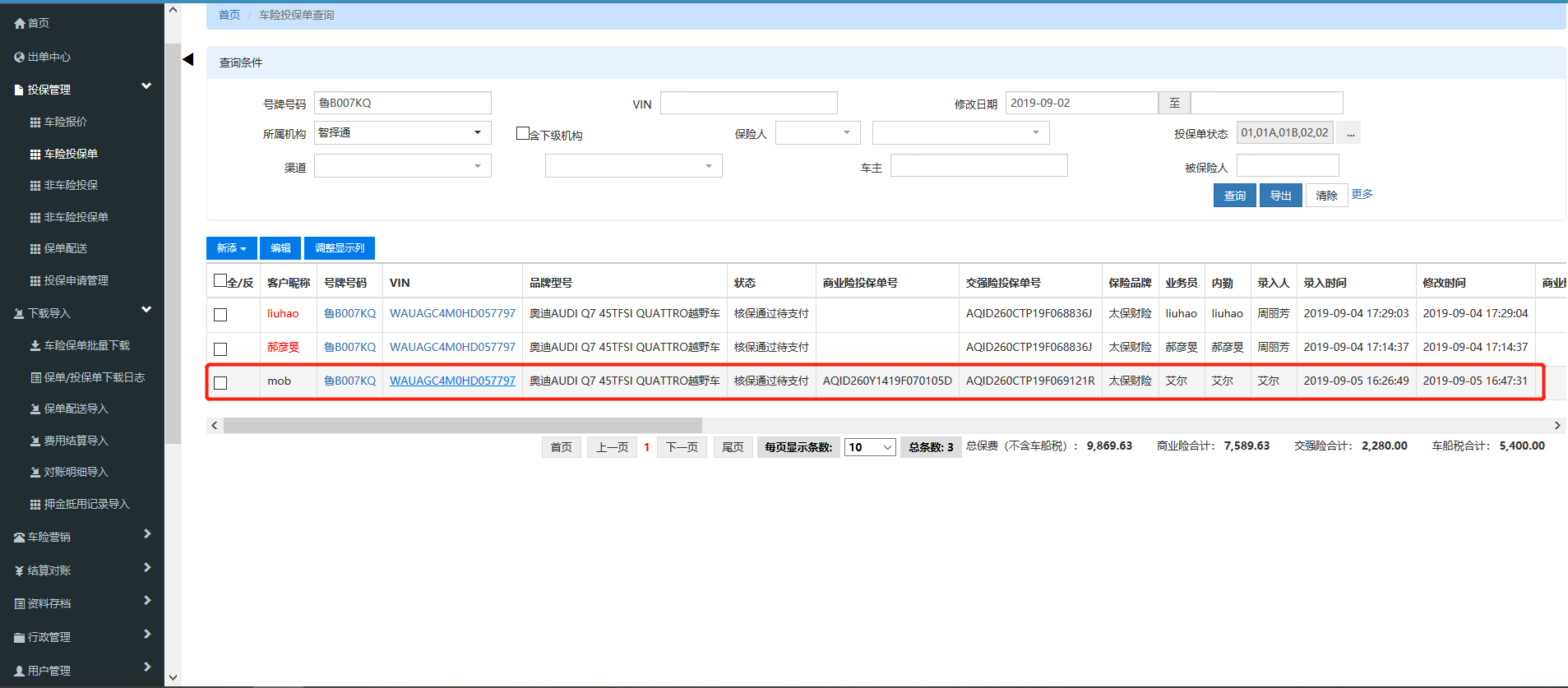Image resolution: width=1568 pixels, height=688 pixels.
Task: Click the 导出 export button
Action: coord(1281,196)
